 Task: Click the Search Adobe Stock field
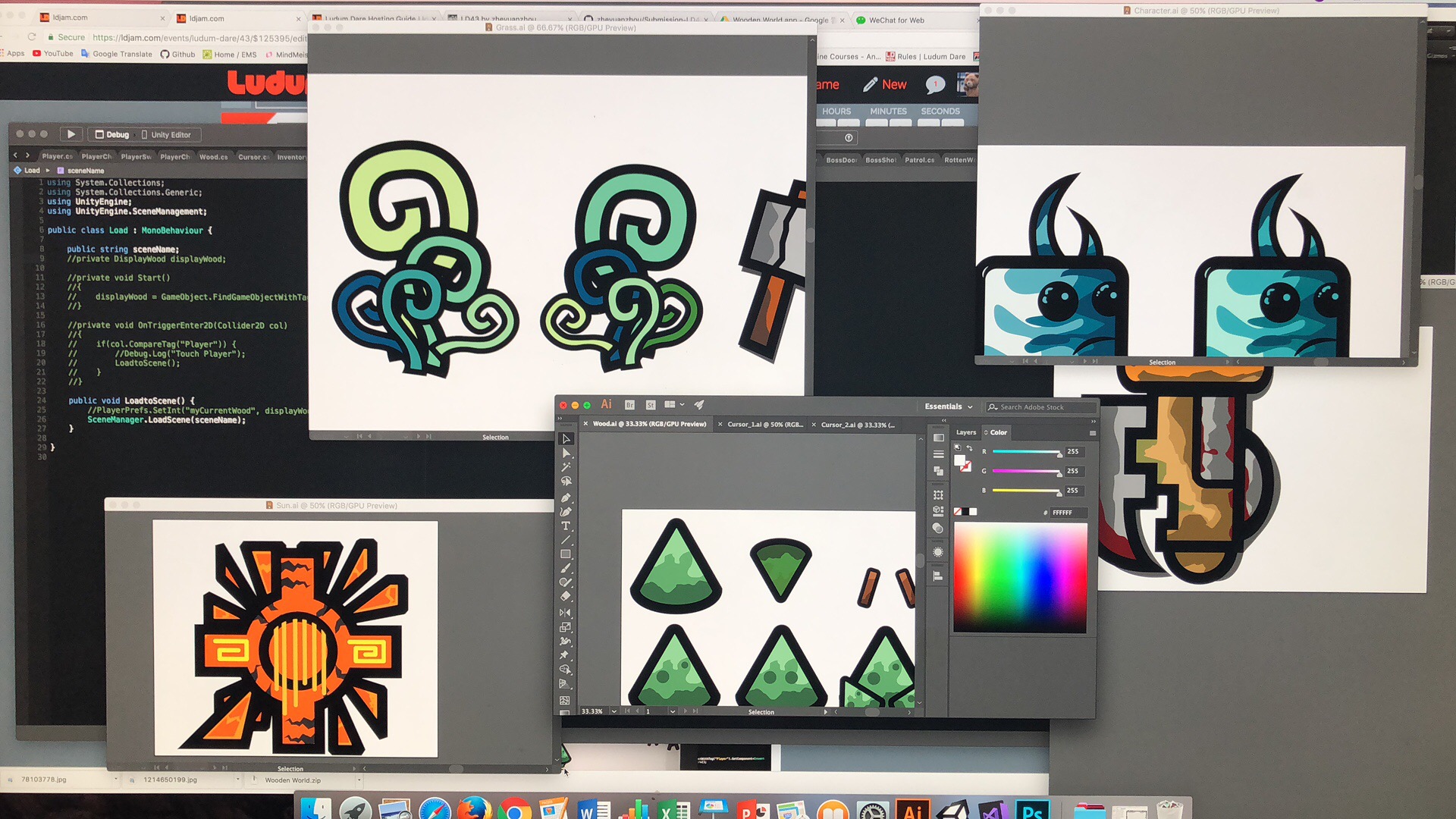pyautogui.click(x=1040, y=407)
